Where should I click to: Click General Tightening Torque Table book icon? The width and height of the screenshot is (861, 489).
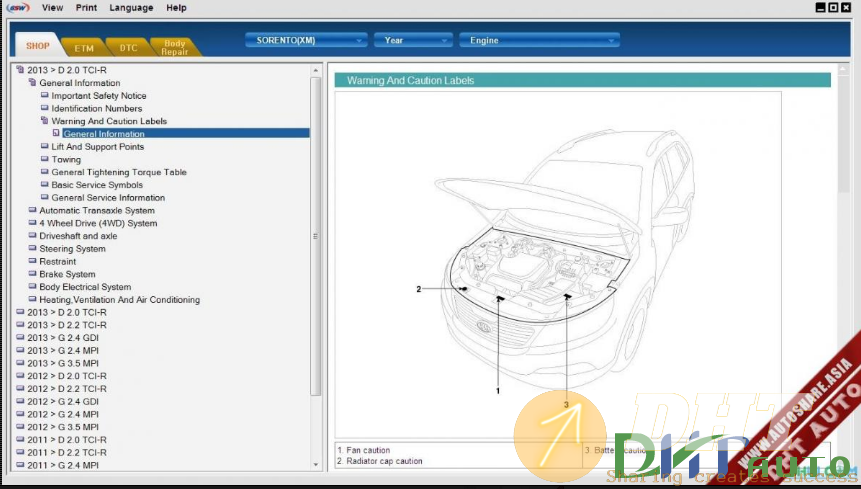coord(44,171)
